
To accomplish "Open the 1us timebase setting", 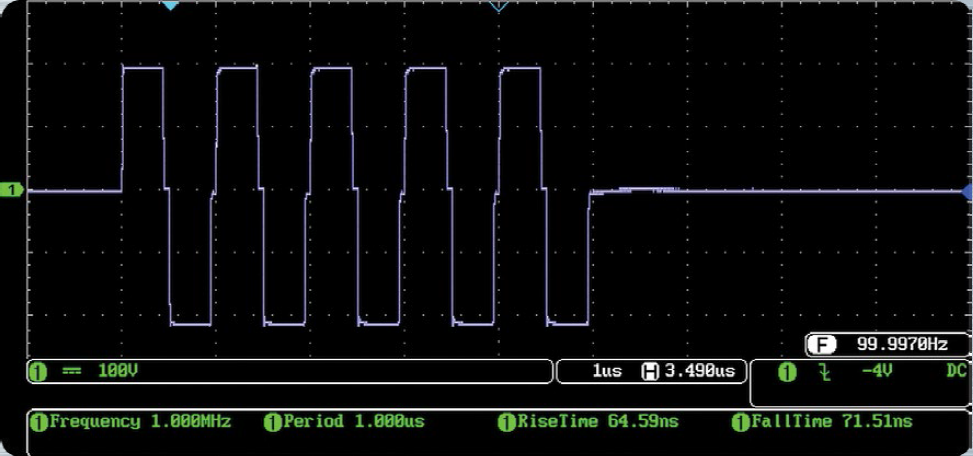I will (x=607, y=372).
